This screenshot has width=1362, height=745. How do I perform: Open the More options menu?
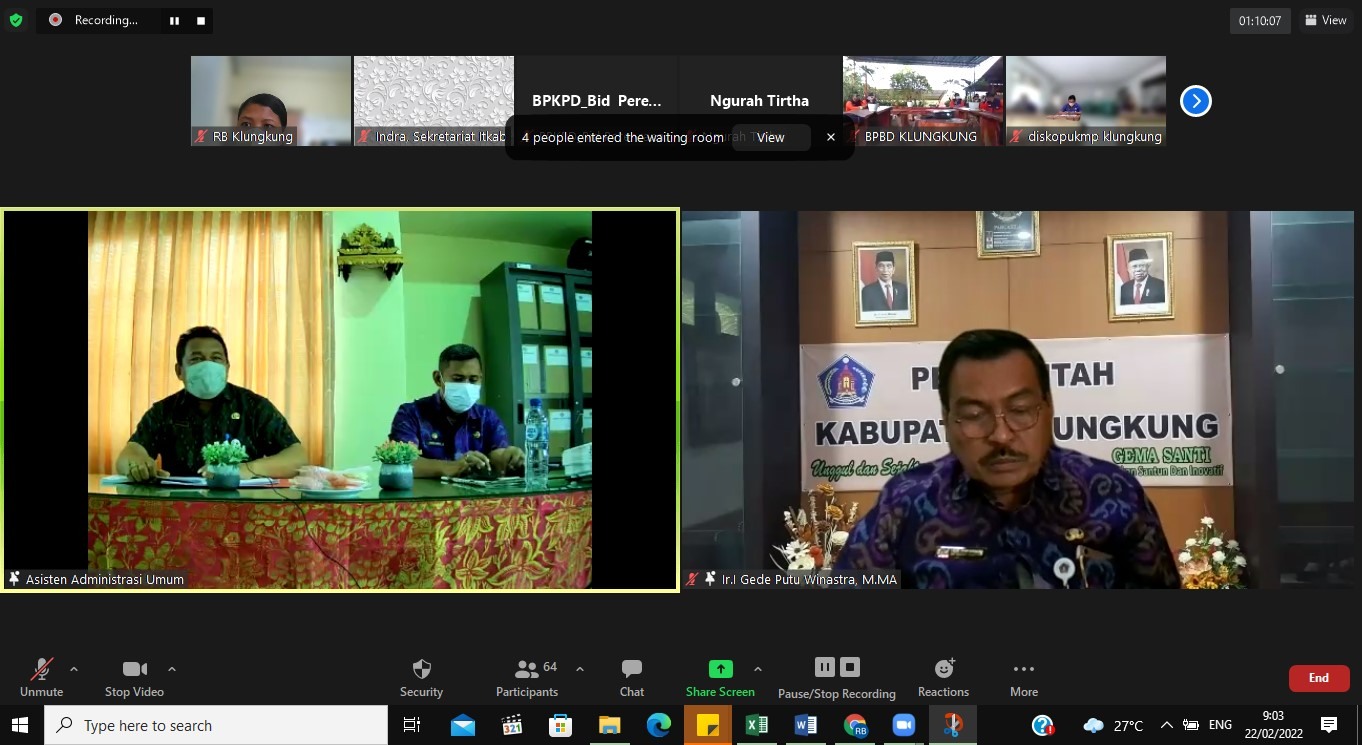pyautogui.click(x=1023, y=678)
